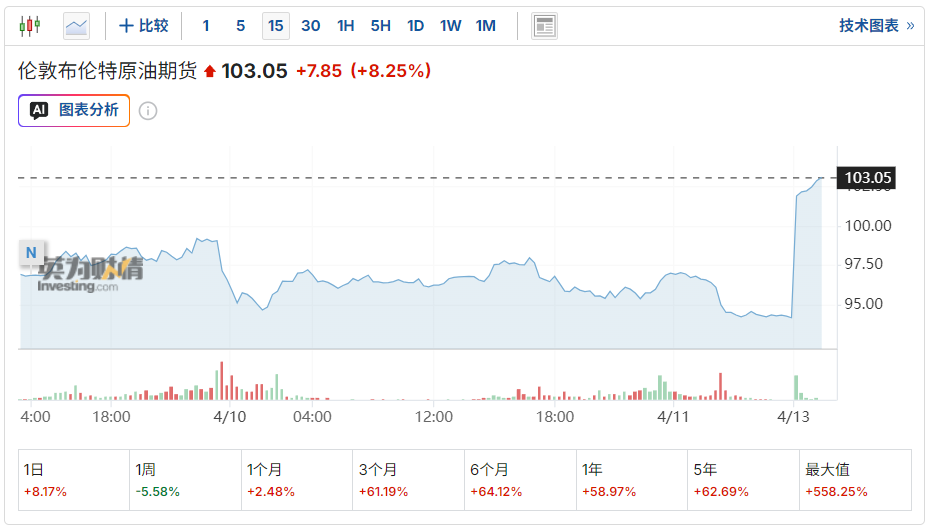
Task: Select the 最大值 period tab
Action: coord(855,480)
